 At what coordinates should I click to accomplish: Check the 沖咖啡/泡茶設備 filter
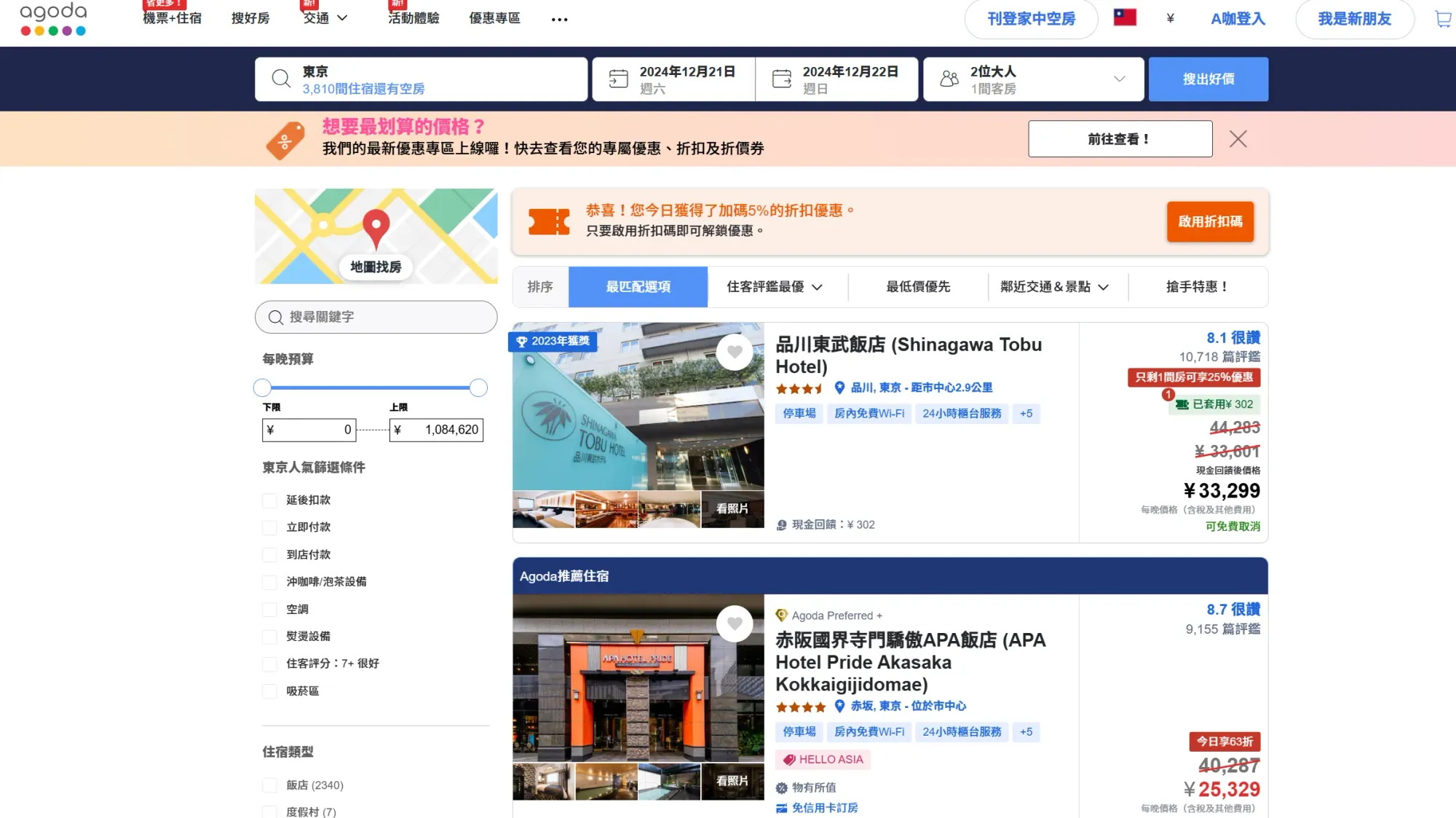click(269, 582)
